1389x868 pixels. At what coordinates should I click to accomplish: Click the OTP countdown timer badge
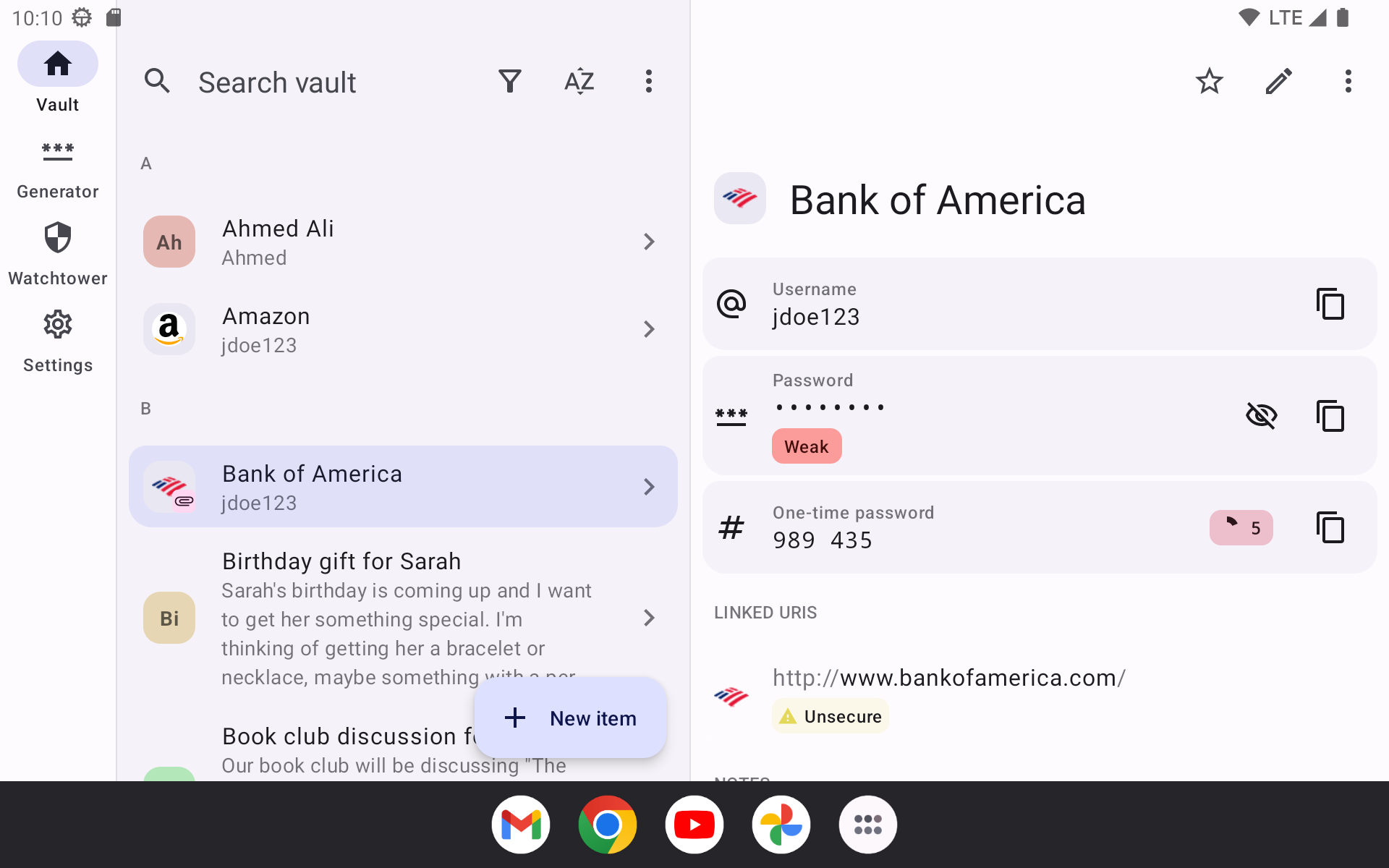point(1241,527)
